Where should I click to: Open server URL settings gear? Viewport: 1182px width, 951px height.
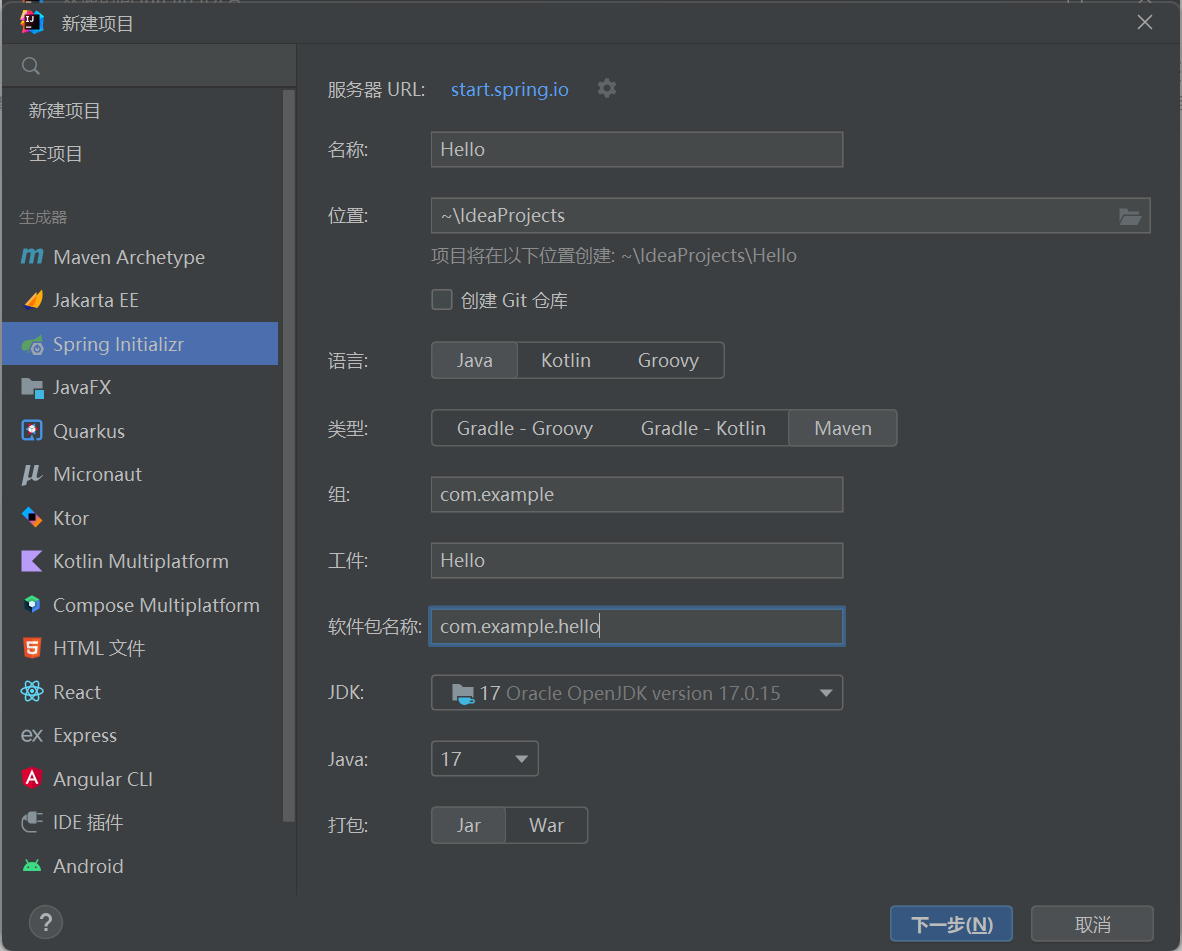pos(607,89)
